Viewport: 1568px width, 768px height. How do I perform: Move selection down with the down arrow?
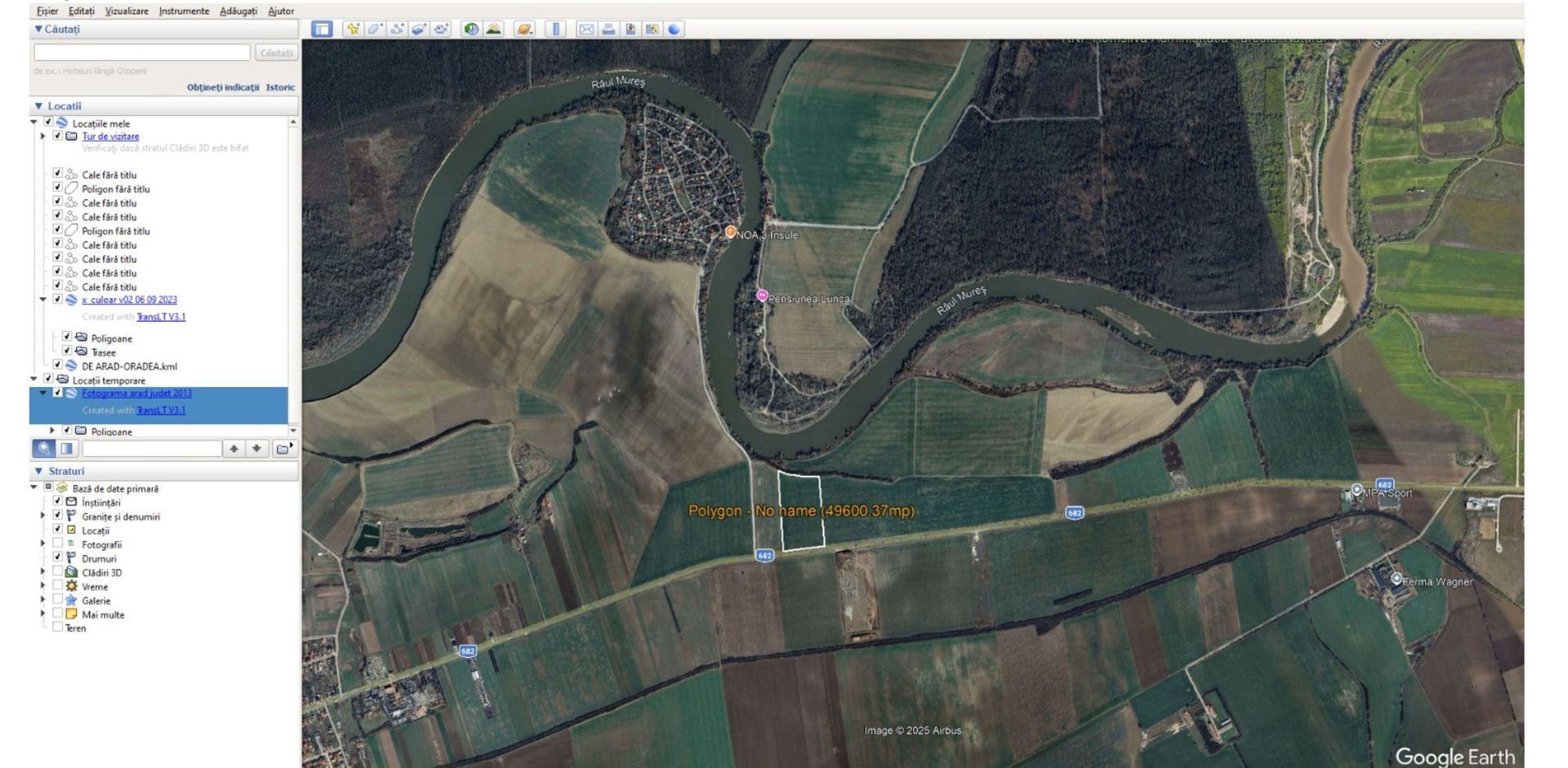click(256, 448)
